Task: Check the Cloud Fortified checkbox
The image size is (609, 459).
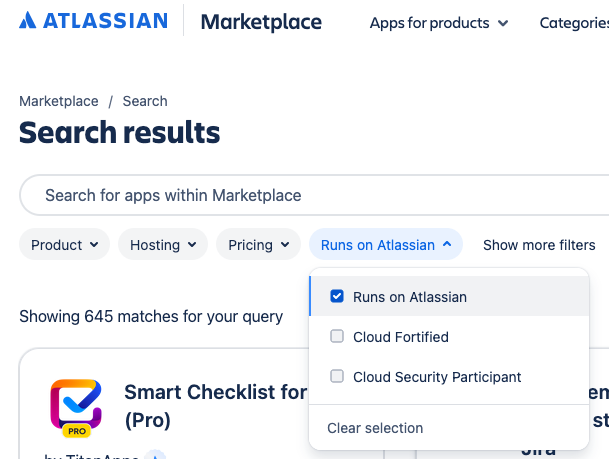Action: click(x=337, y=336)
